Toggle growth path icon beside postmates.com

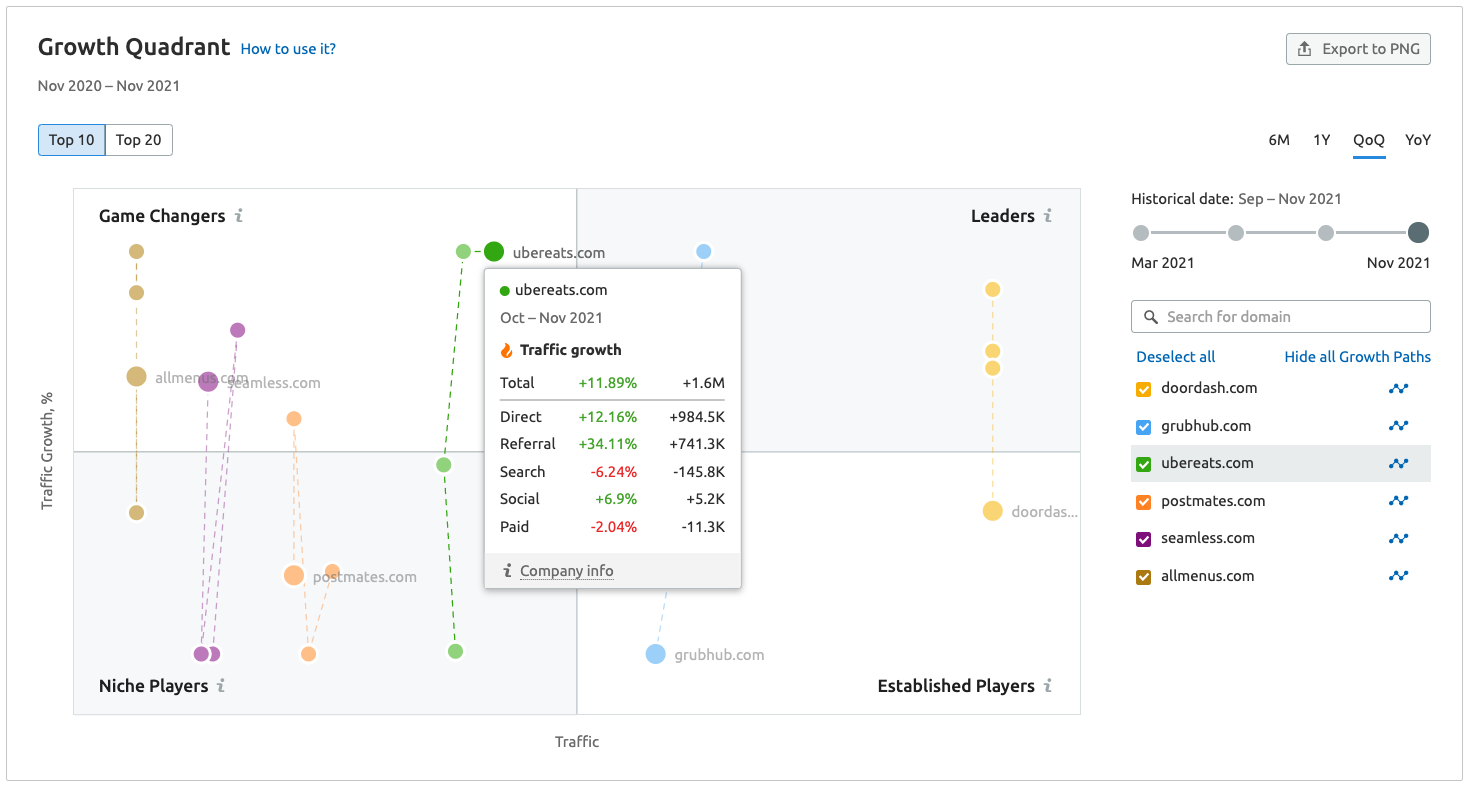point(1398,501)
